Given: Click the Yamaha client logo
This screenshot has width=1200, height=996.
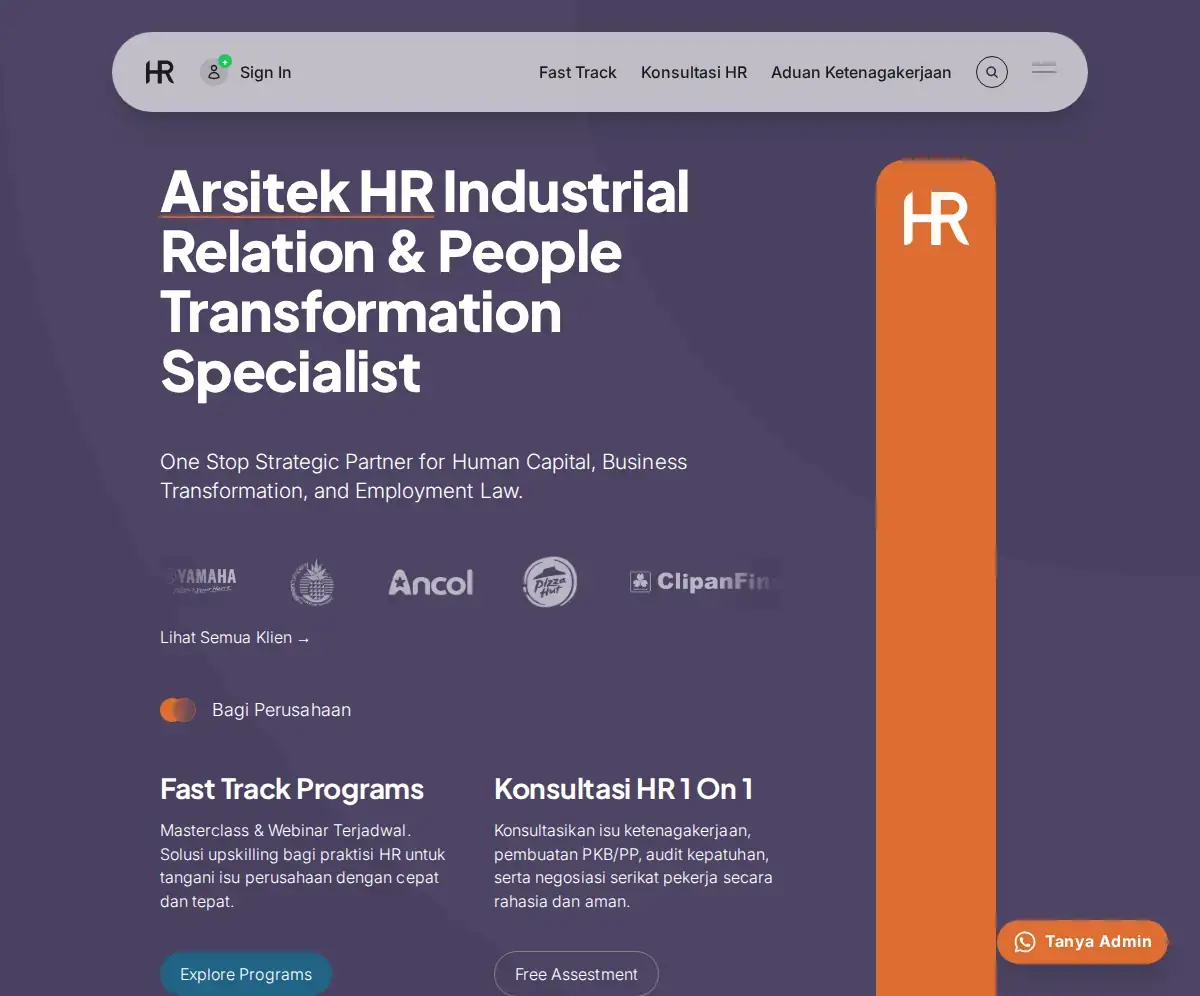Looking at the screenshot, I should pos(203,581).
